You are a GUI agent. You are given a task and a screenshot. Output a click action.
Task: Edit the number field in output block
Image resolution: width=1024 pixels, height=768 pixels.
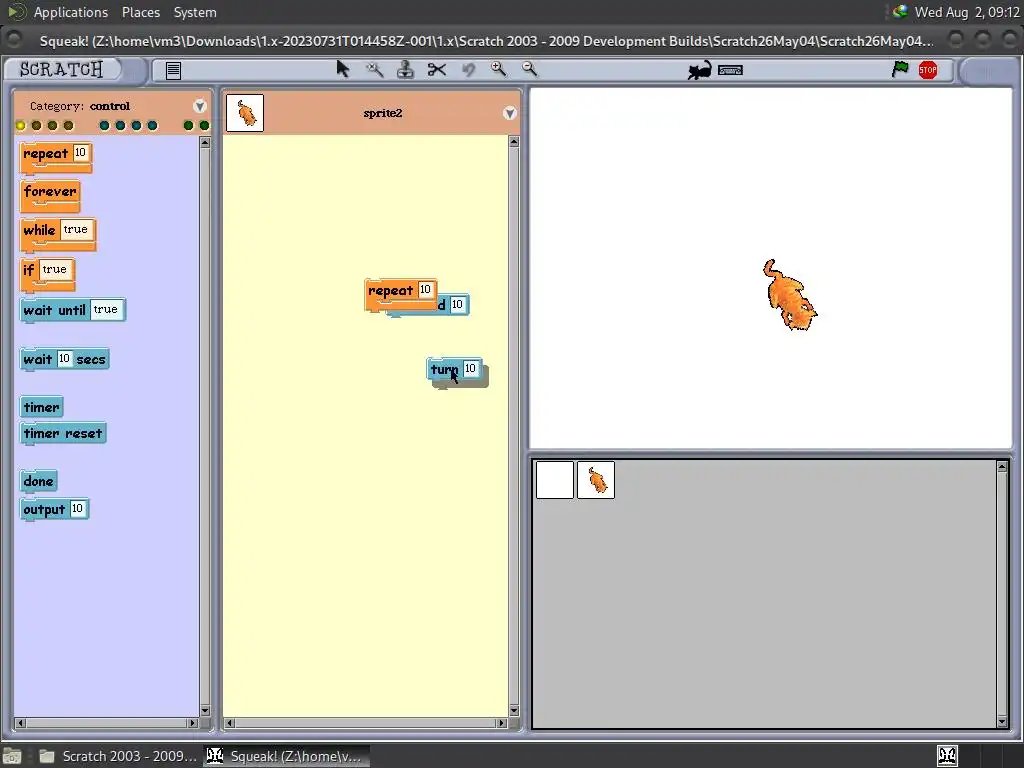pos(77,509)
